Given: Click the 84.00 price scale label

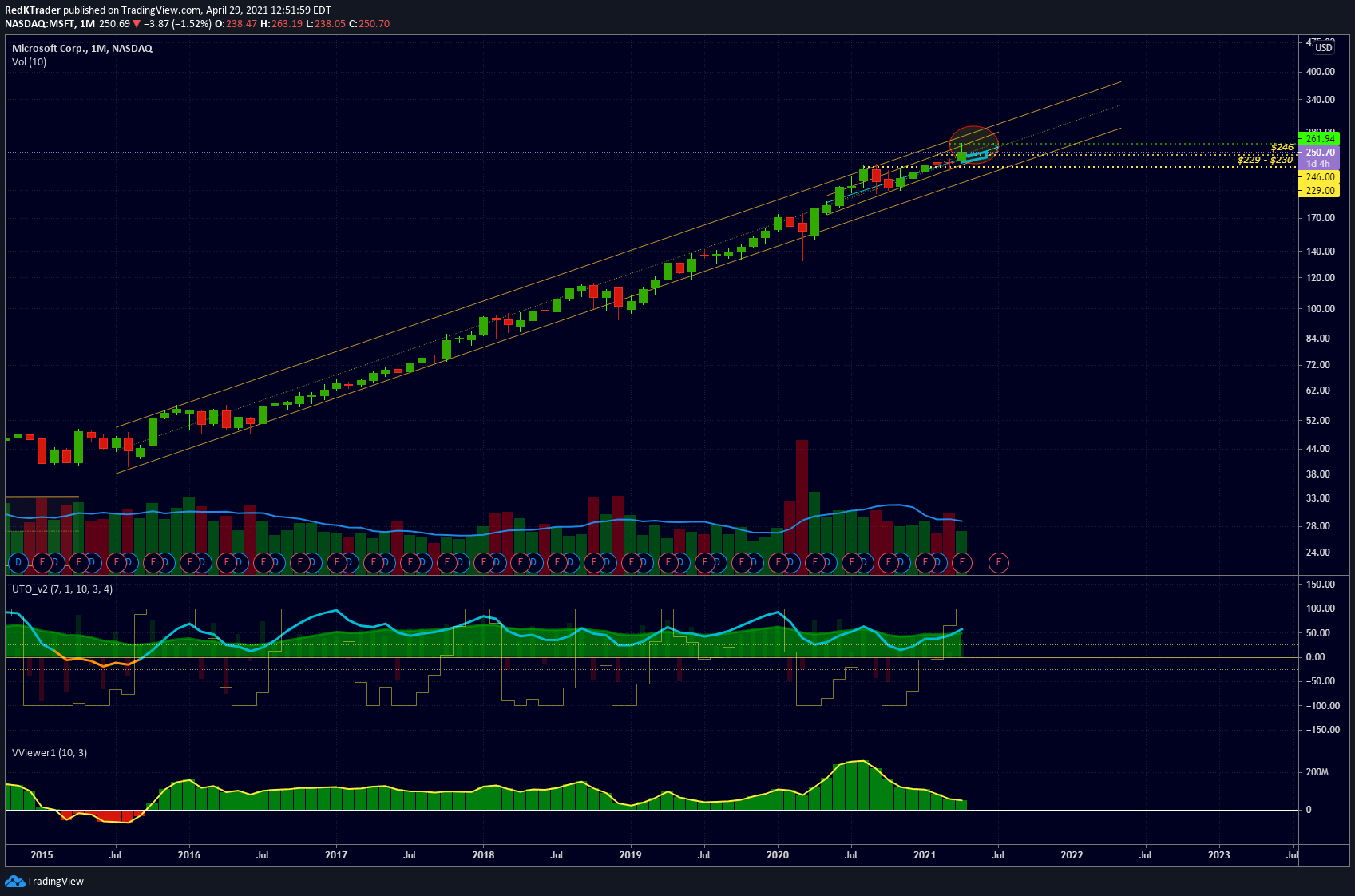Looking at the screenshot, I should 1320,339.
